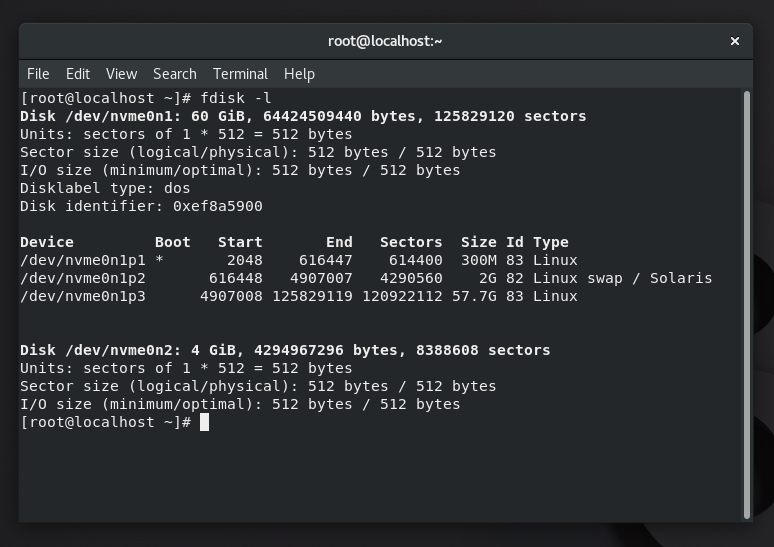Open the File menu
774x547 pixels.
(38, 74)
